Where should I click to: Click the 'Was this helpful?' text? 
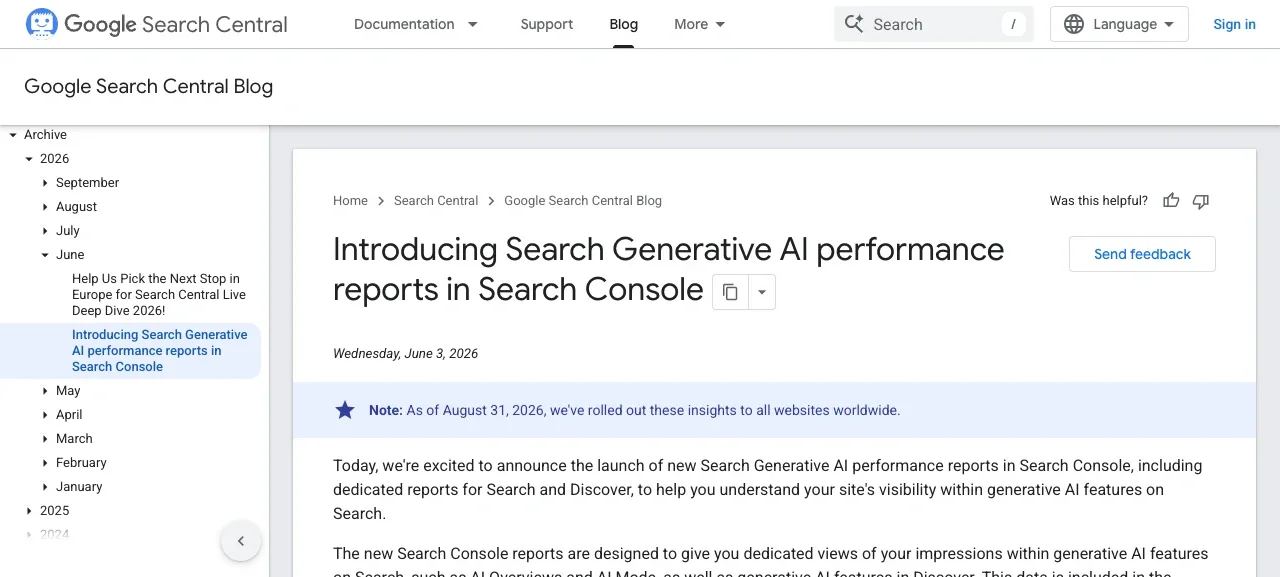tap(1099, 201)
